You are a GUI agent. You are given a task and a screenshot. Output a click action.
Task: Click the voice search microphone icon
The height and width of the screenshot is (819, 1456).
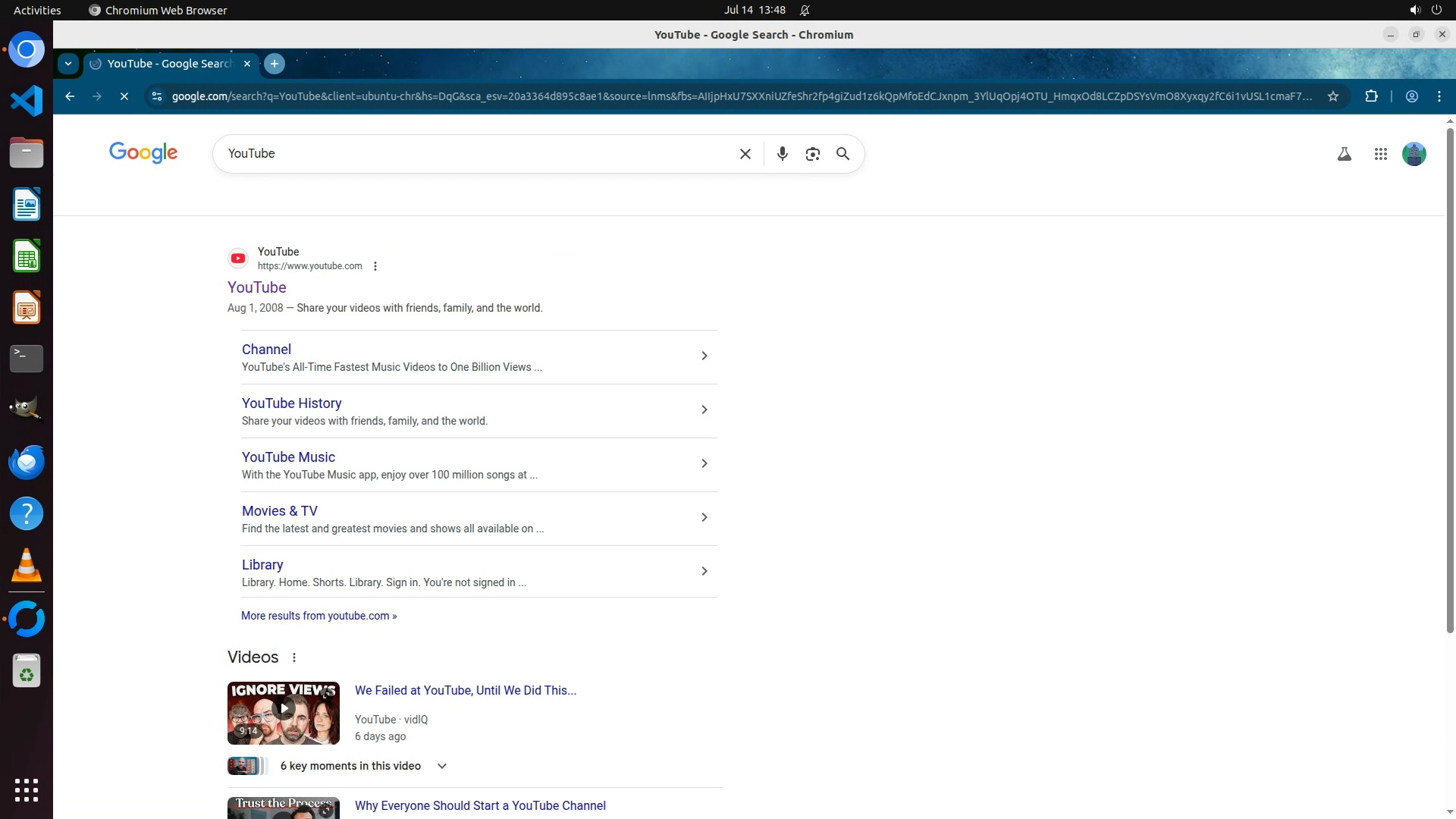782,154
